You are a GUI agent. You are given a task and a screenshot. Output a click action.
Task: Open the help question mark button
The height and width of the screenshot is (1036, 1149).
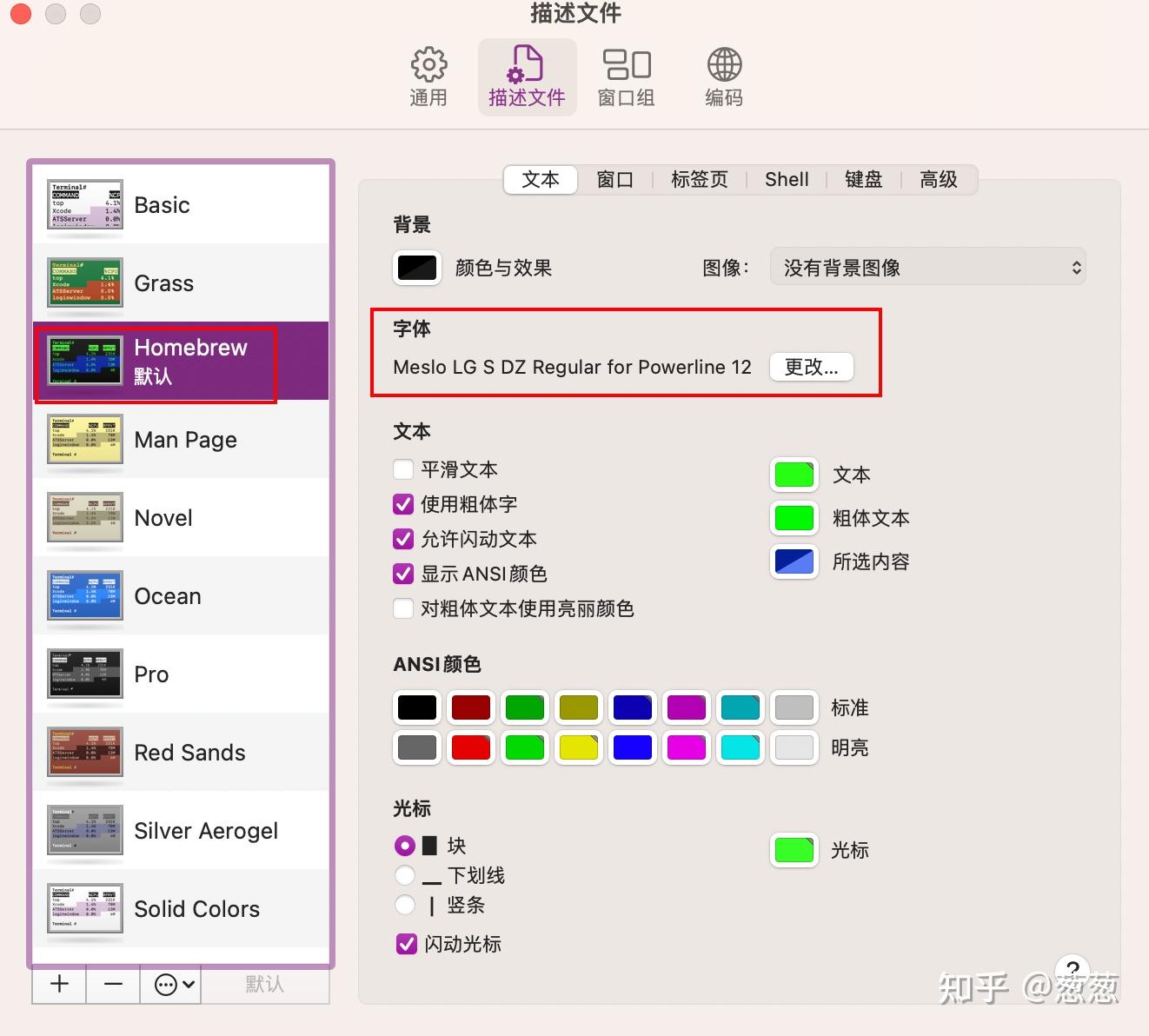1073,972
